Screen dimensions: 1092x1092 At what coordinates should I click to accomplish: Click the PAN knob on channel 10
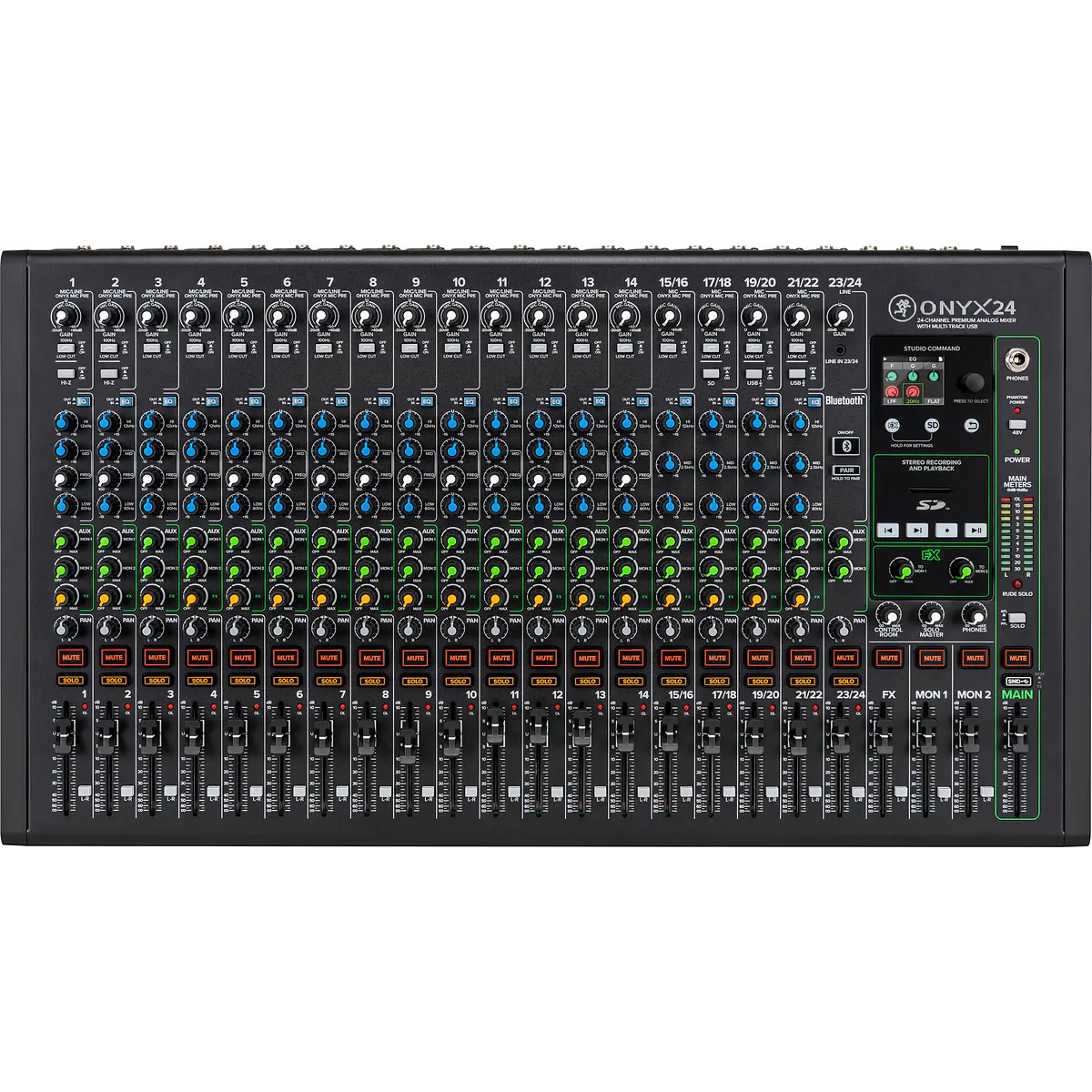click(x=450, y=629)
